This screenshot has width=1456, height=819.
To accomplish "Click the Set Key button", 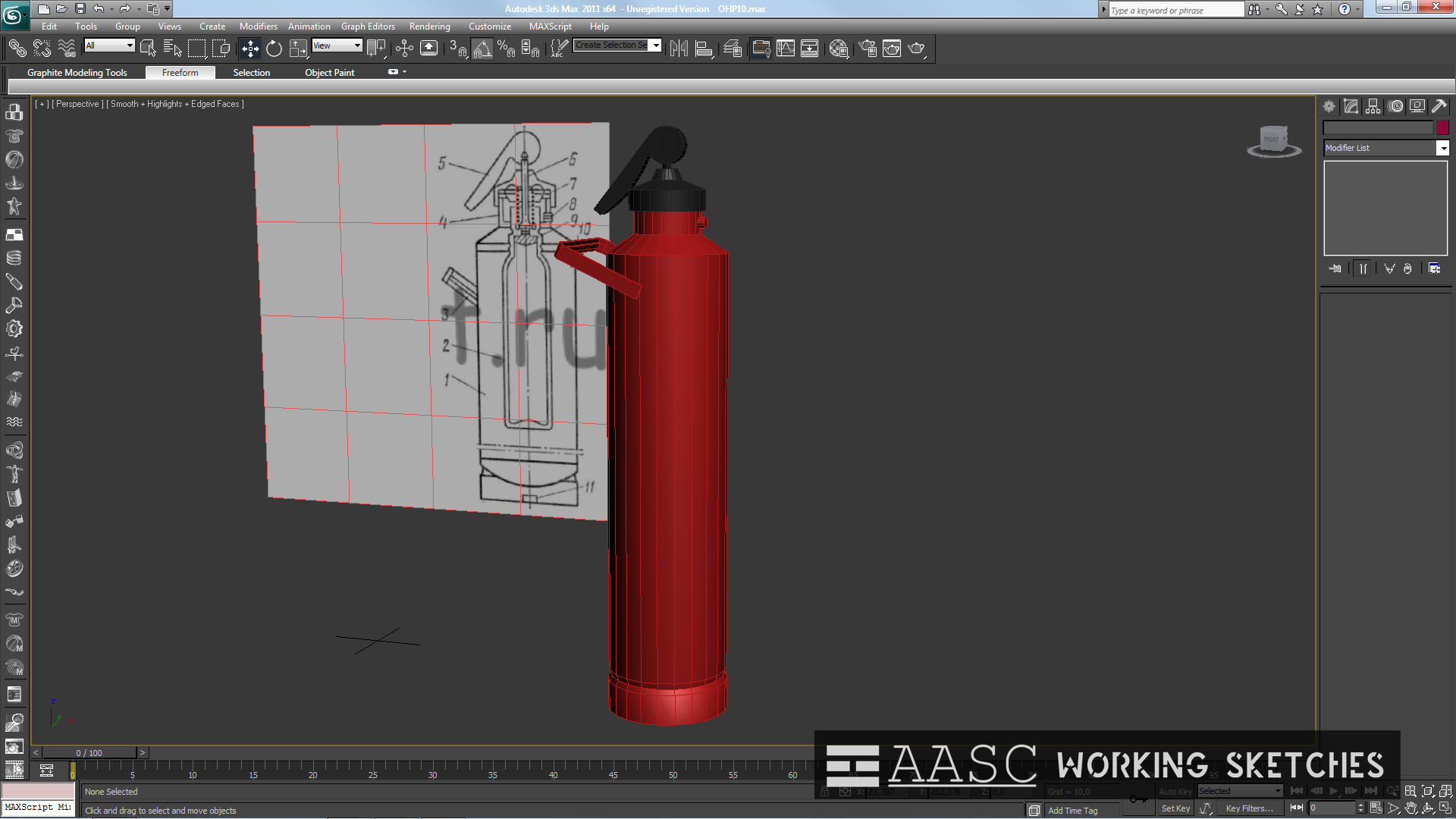I will (x=1175, y=808).
